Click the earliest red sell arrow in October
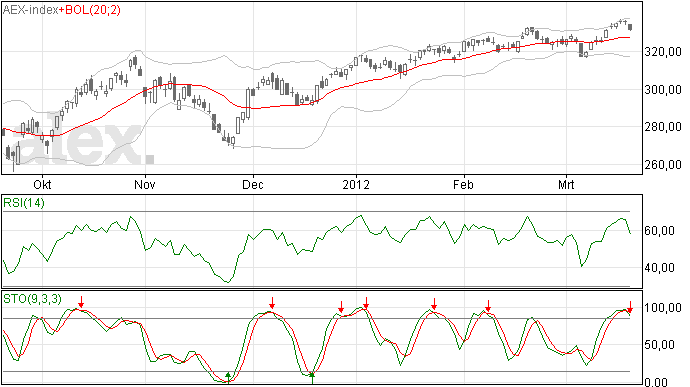Screen dimensions: 690x387 [81, 302]
